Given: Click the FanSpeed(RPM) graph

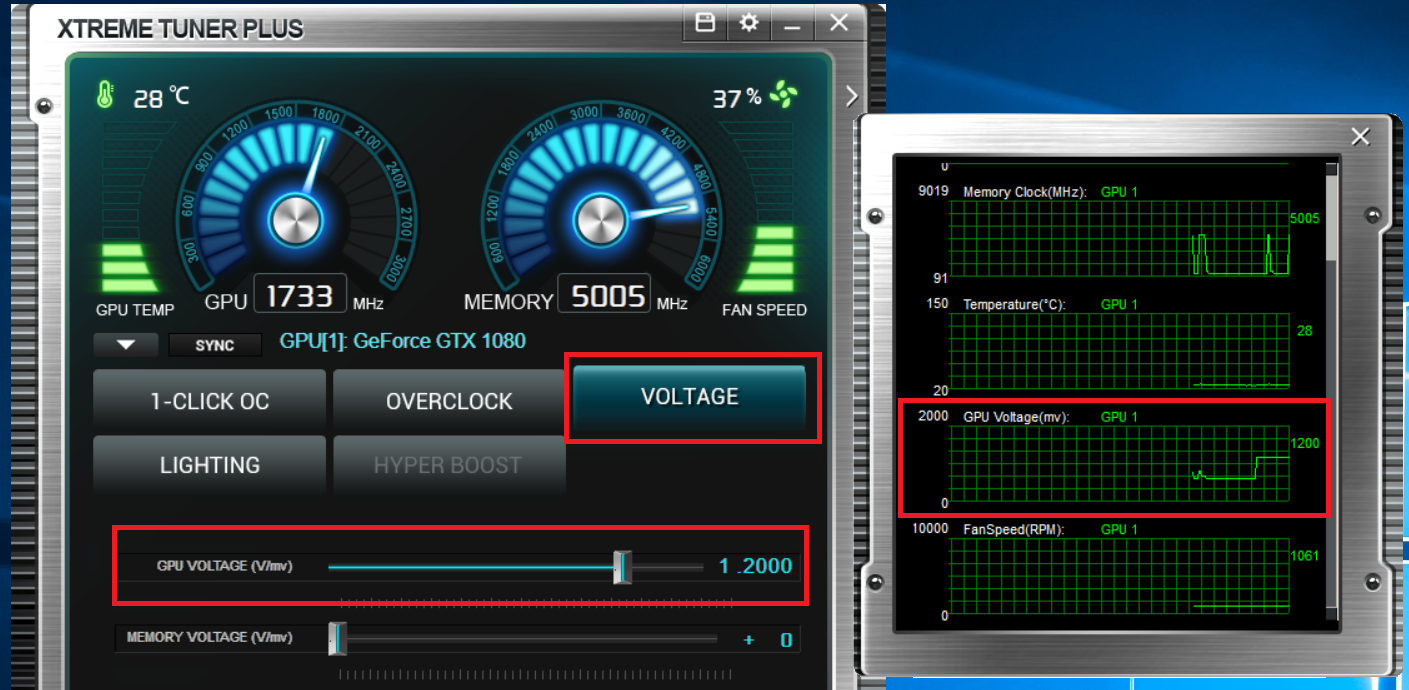Looking at the screenshot, I should click(1119, 576).
